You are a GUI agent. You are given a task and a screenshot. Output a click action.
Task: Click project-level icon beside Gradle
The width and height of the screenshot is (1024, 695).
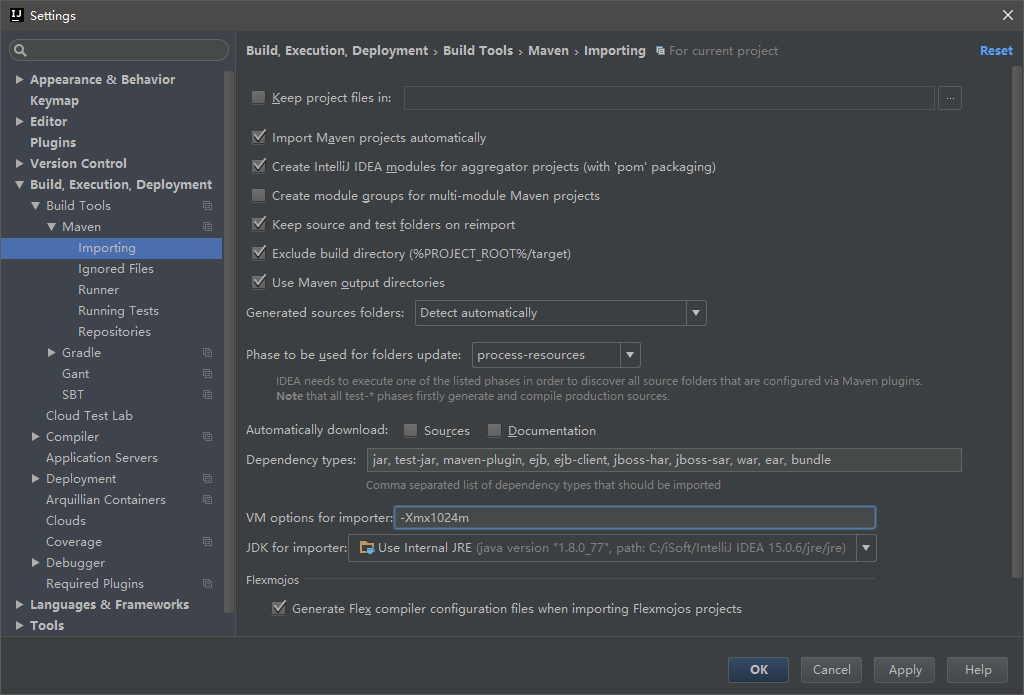[208, 353]
